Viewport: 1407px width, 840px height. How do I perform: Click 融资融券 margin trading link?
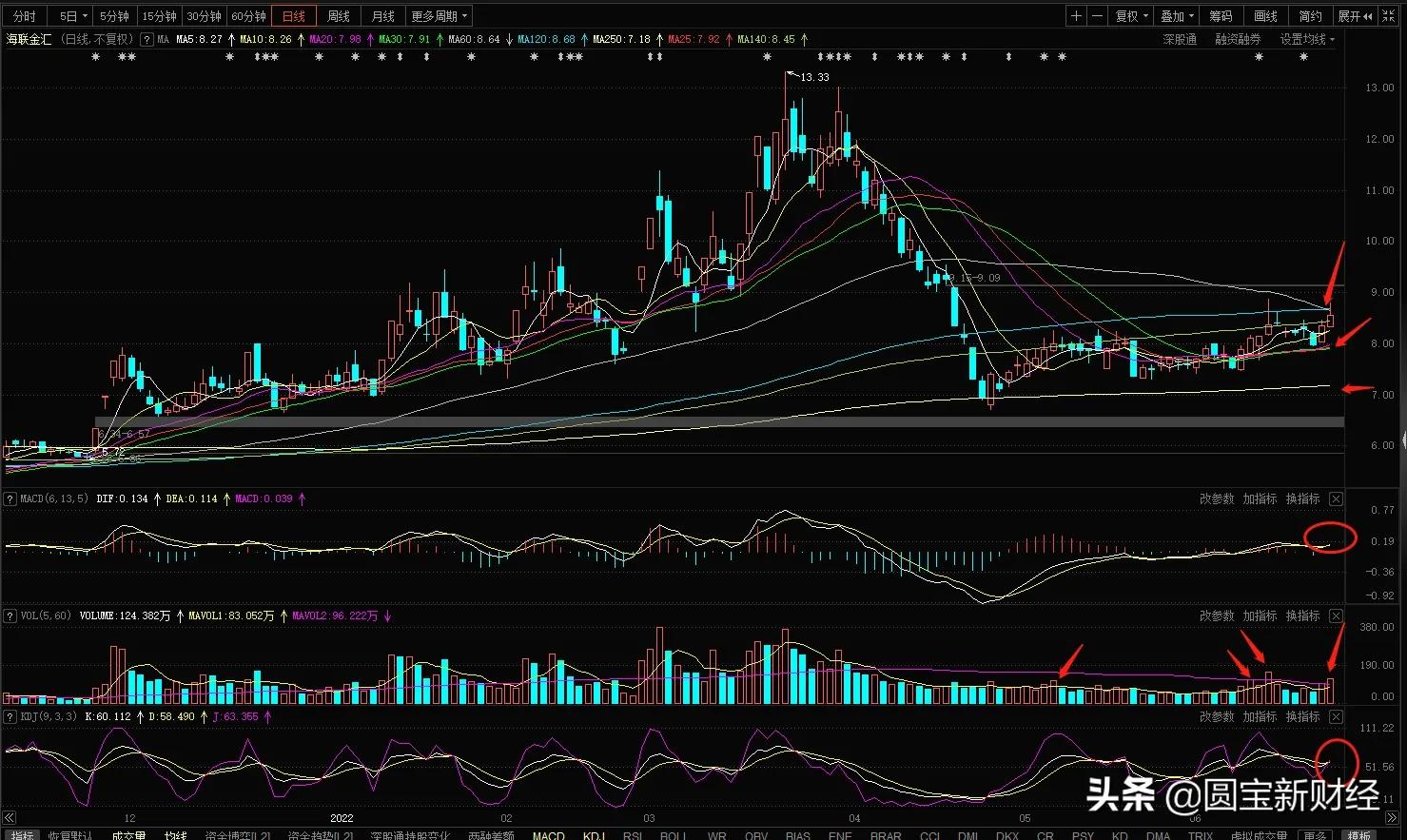click(1238, 40)
